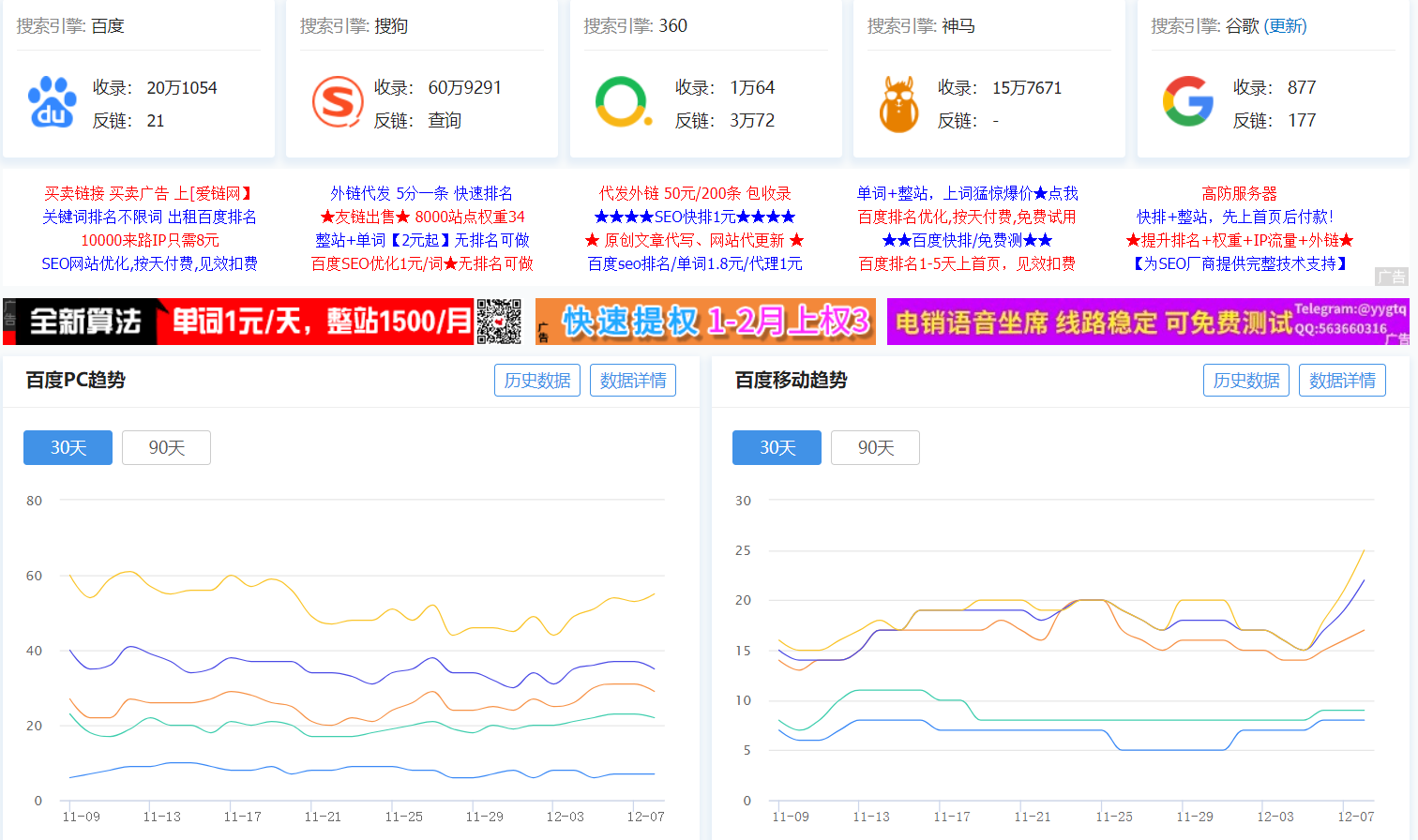The width and height of the screenshot is (1418, 840).
Task: Open Google 反链 value 177
Action: point(1302,121)
